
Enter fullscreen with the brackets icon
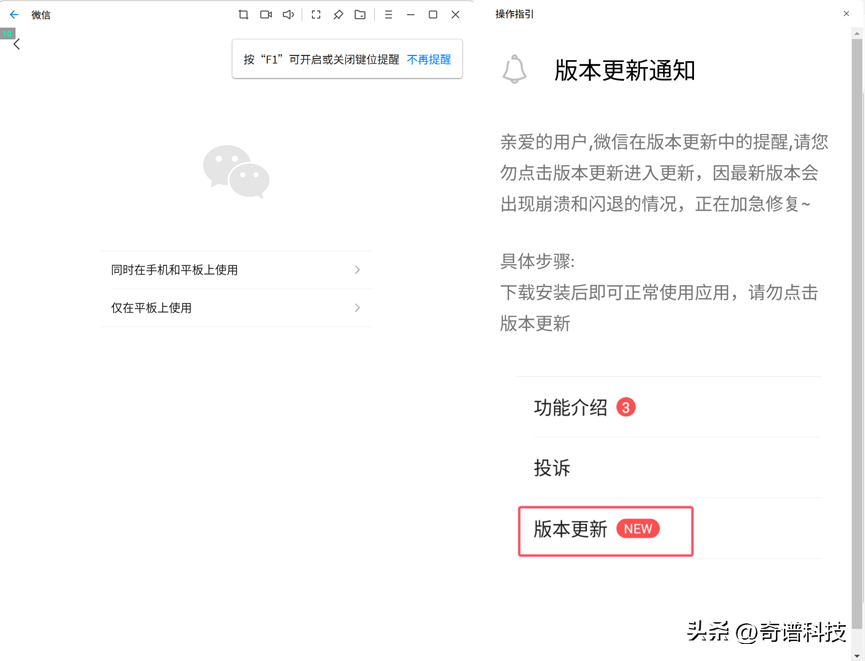pyautogui.click(x=316, y=15)
